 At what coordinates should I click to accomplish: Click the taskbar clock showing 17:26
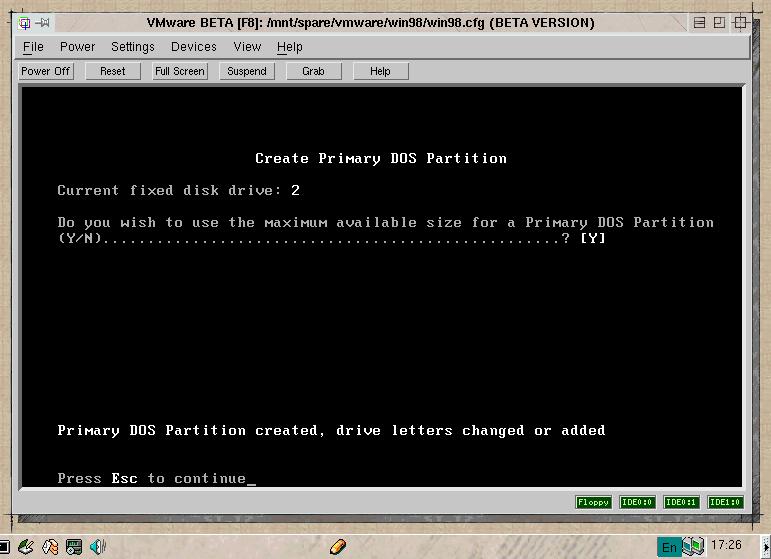tap(725, 546)
